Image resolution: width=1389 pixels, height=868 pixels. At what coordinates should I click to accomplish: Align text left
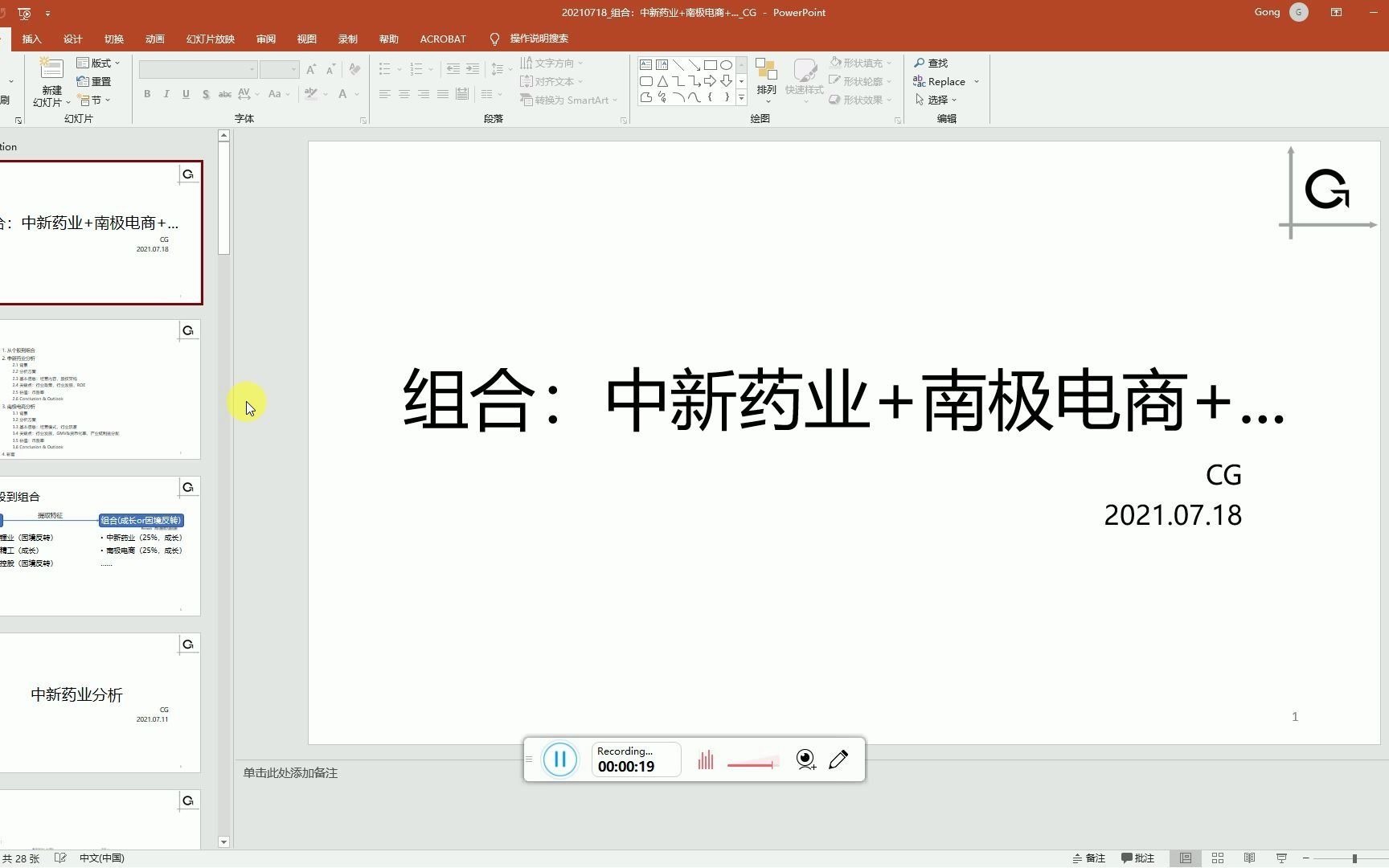(x=385, y=94)
